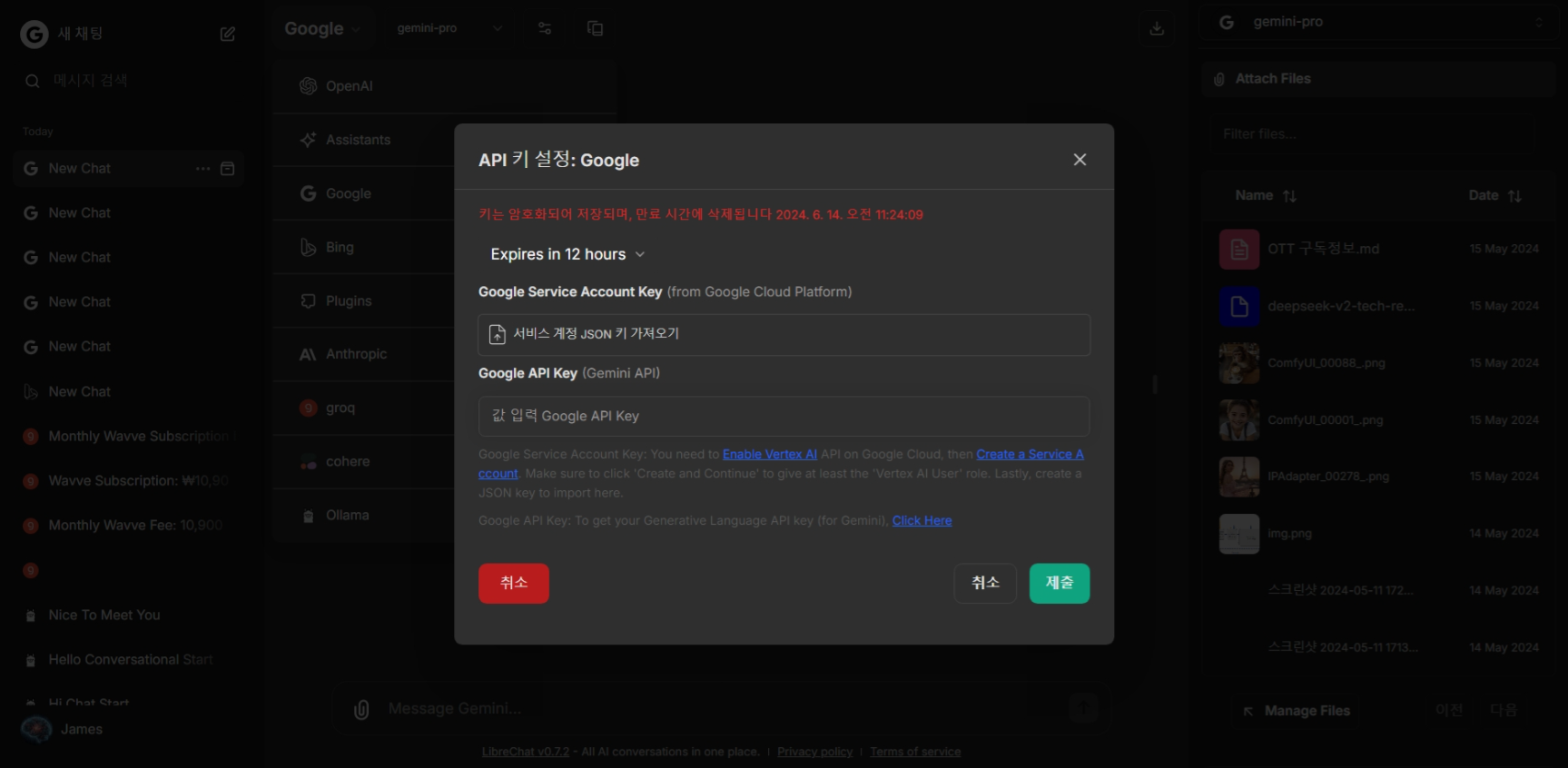Open the Create a Service Account link

click(x=1030, y=454)
